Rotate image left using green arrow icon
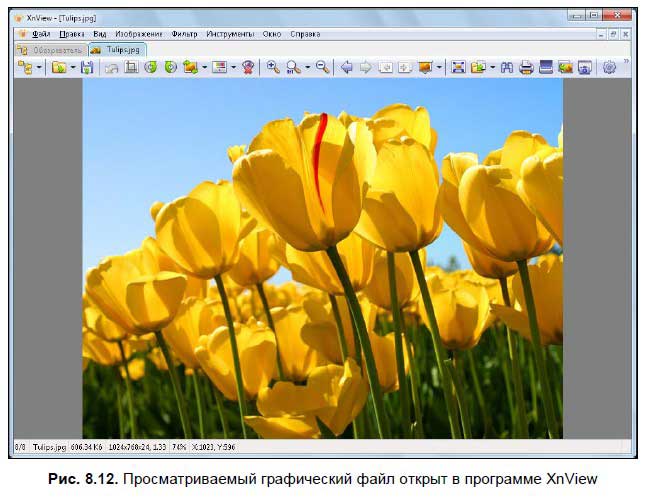The width and height of the screenshot is (647, 500). coord(150,68)
